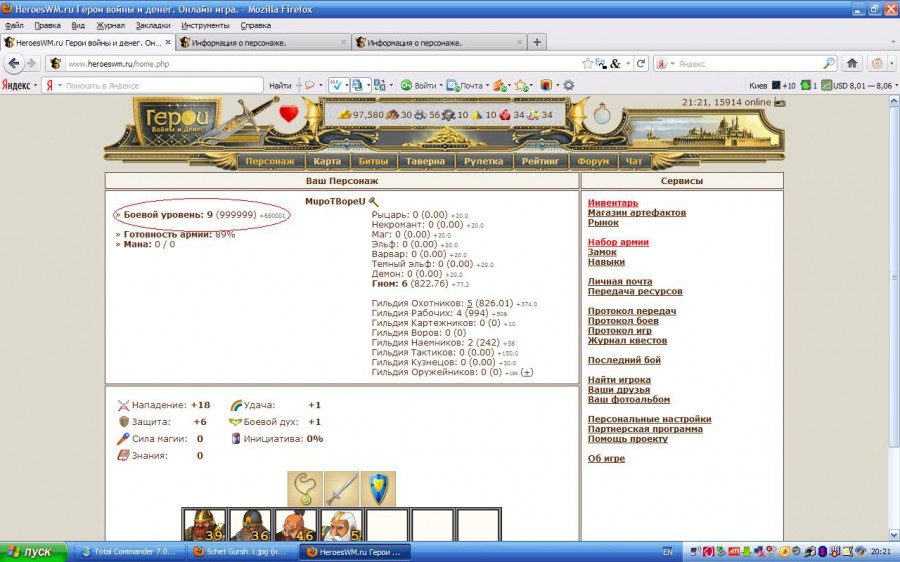
Task: Open the Битвы game menu tab
Action: tap(373, 161)
